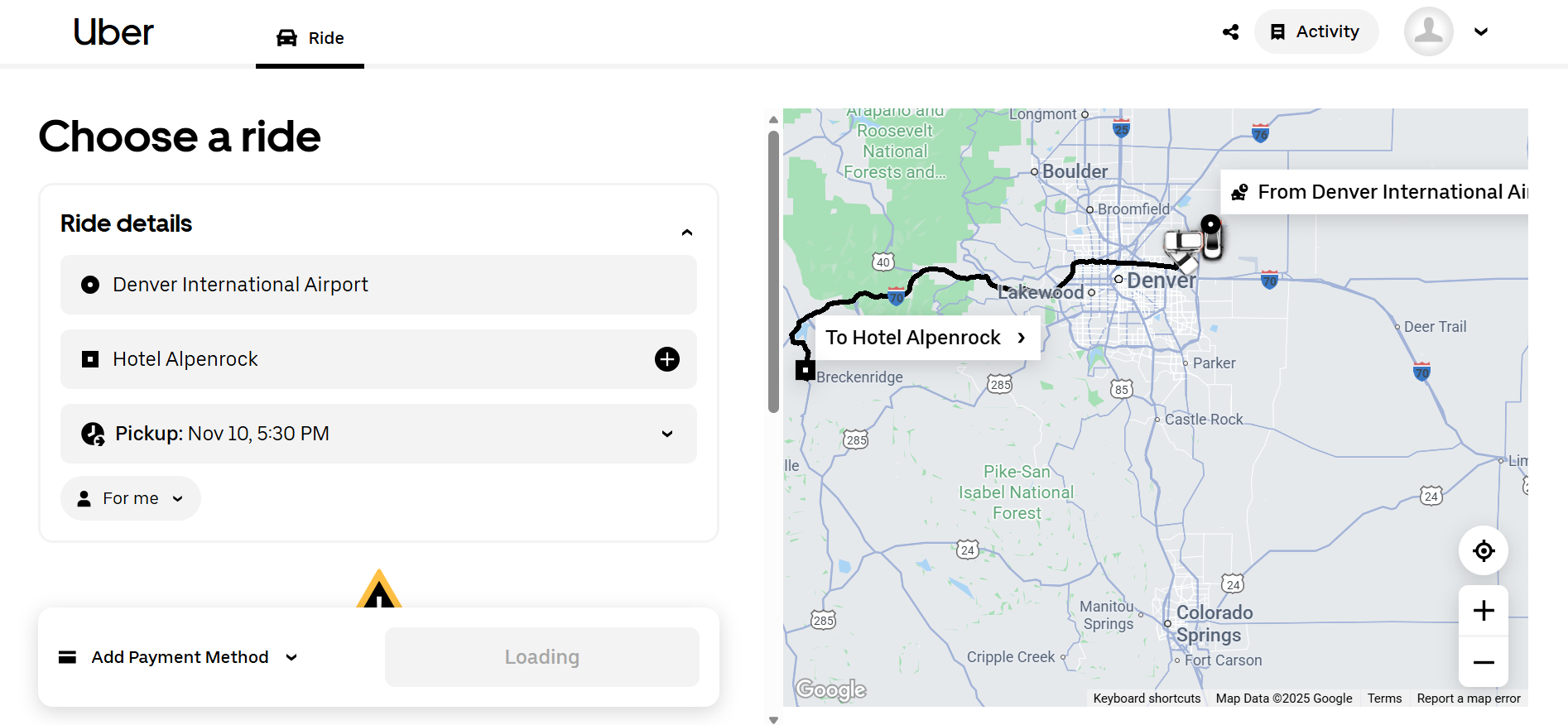Open Keyboard shortcuts on map
Image resolution: width=1568 pixels, height=725 pixels.
pos(1147,699)
